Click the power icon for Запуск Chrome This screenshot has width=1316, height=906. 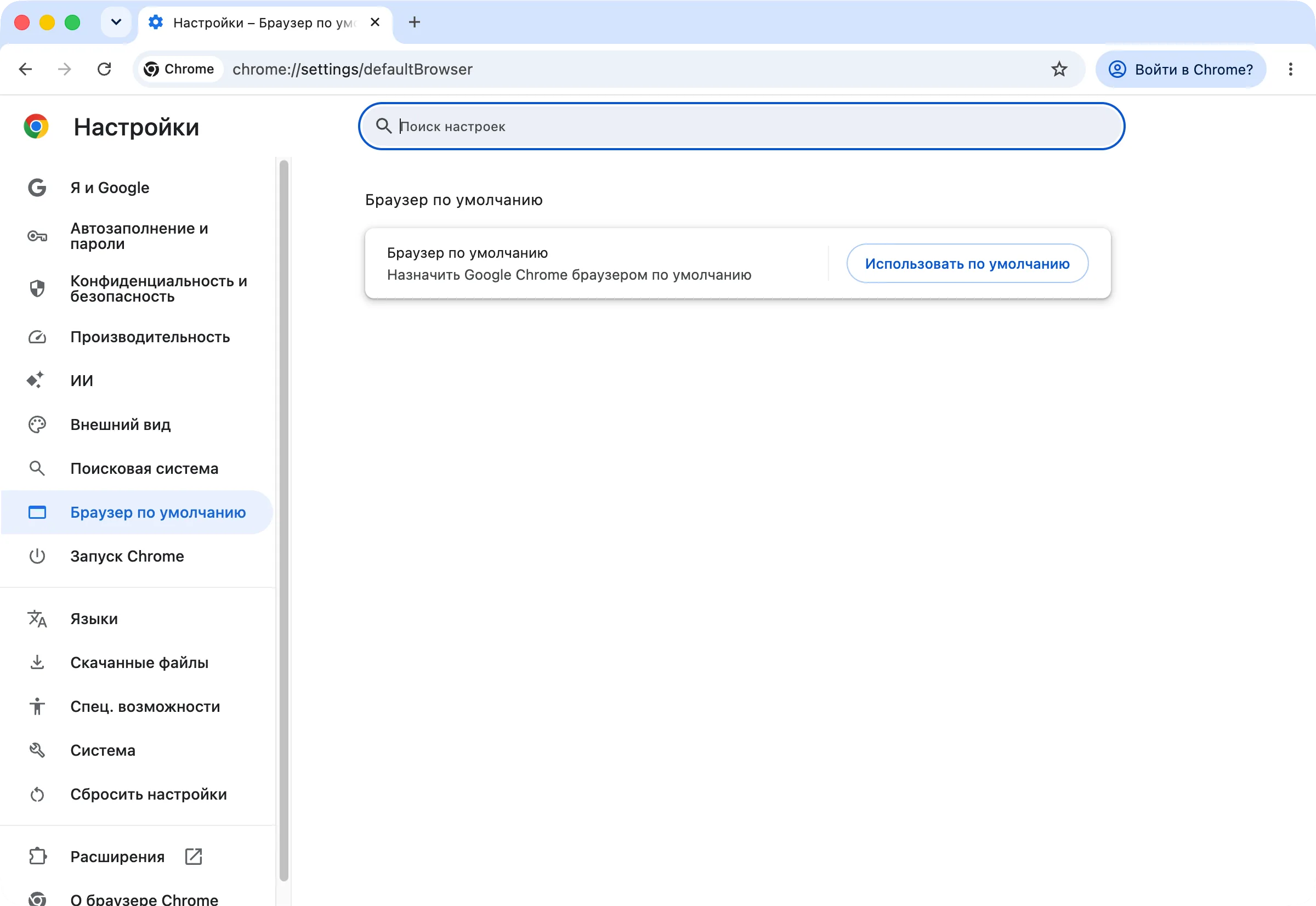pos(37,556)
